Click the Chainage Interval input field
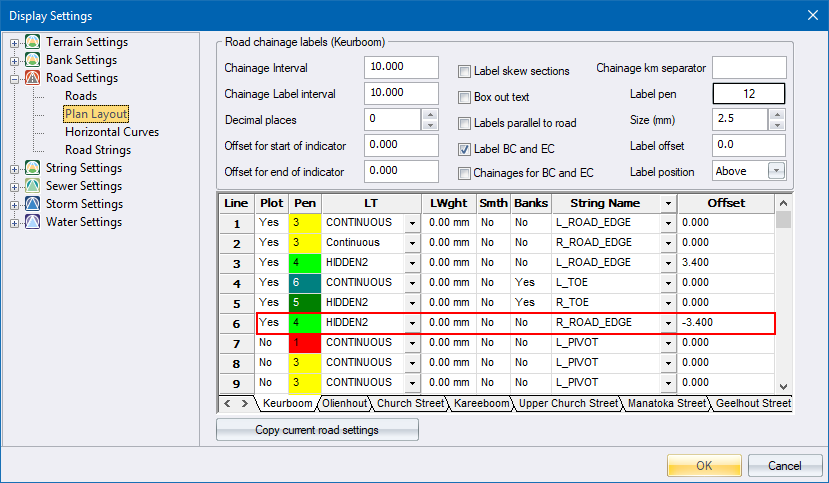 401,68
